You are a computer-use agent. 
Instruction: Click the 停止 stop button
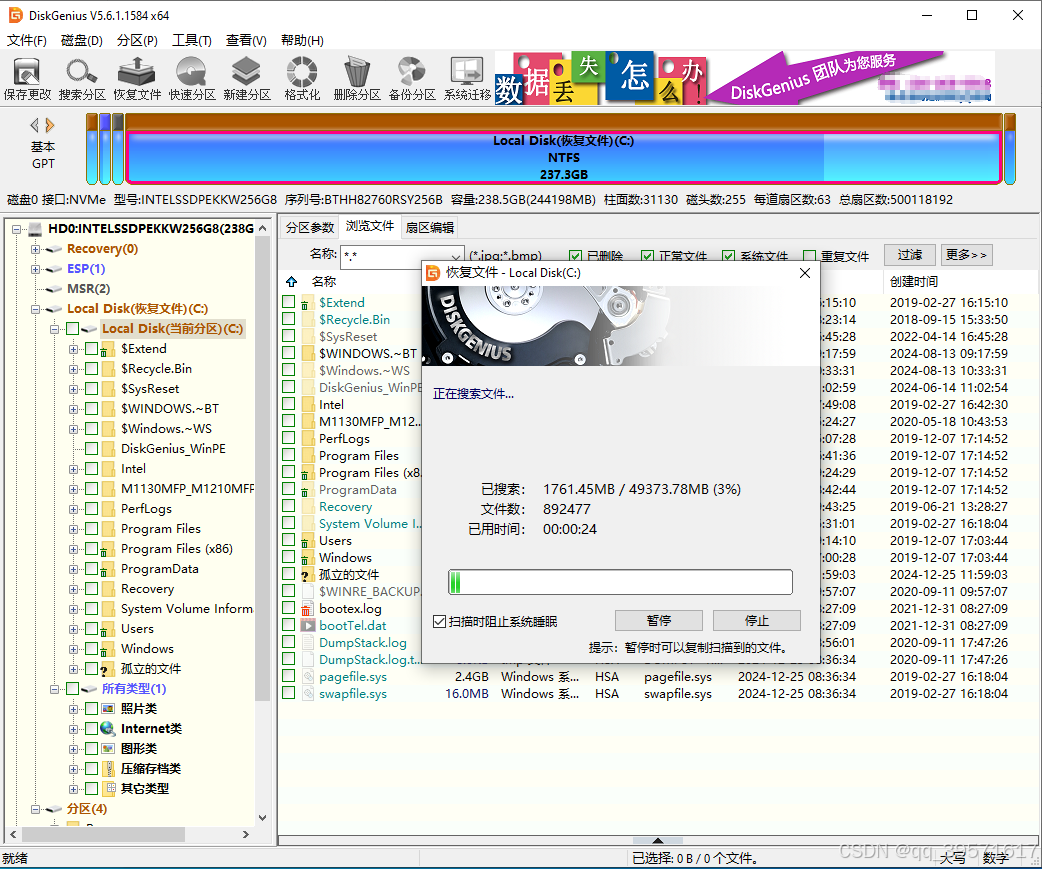click(757, 621)
